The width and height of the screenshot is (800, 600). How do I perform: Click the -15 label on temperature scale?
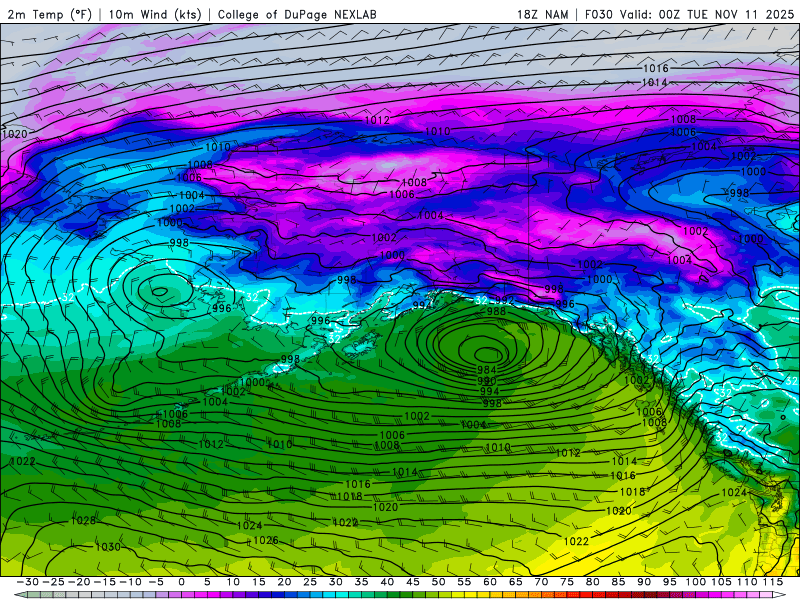point(105,582)
